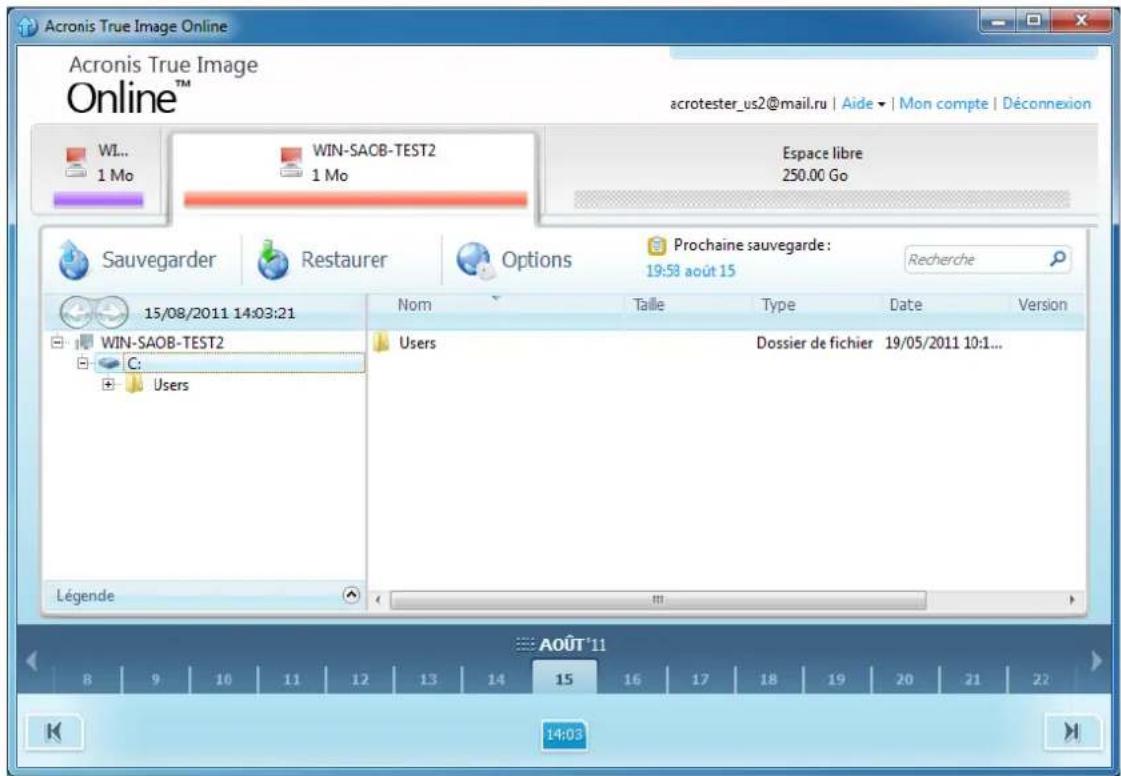Select day 9 on the timeline
This screenshot has height=776, width=1121.
155,679
